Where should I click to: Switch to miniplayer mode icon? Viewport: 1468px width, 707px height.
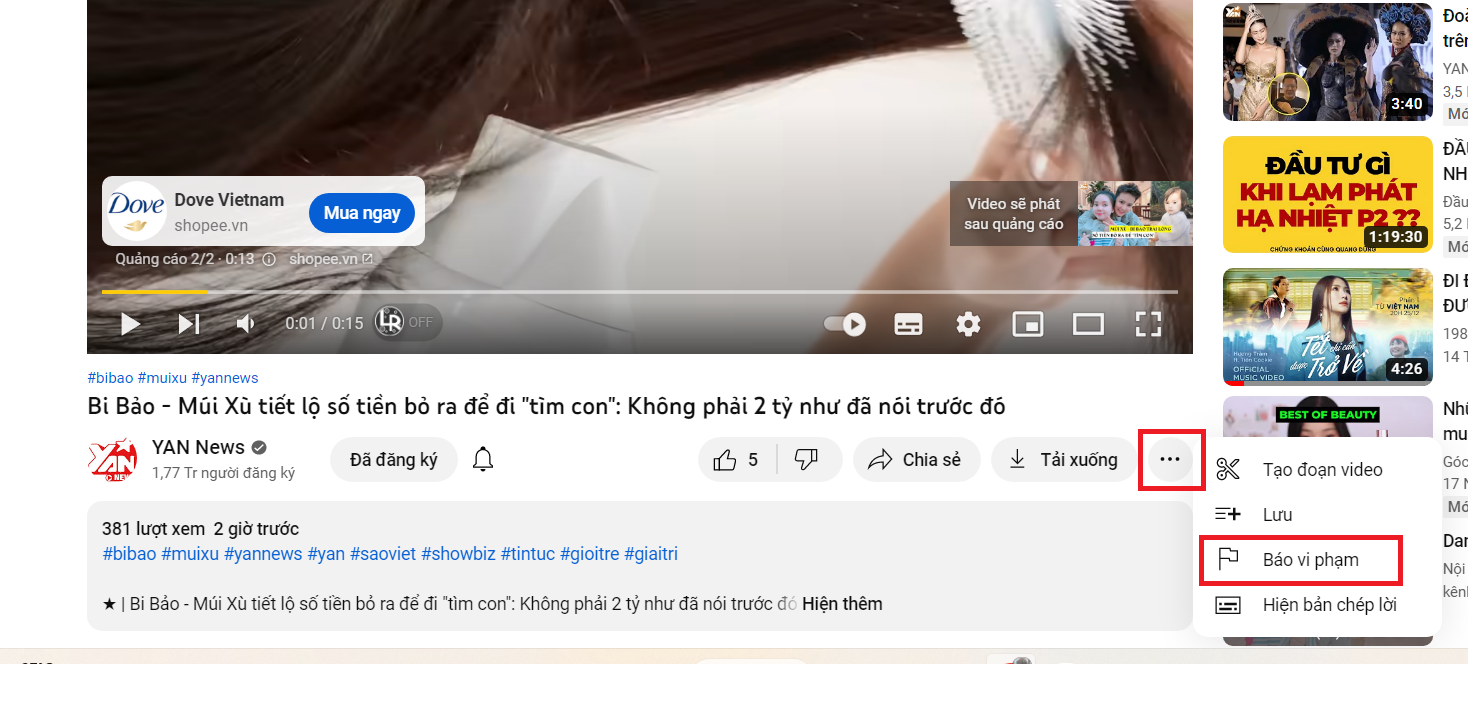point(1028,324)
